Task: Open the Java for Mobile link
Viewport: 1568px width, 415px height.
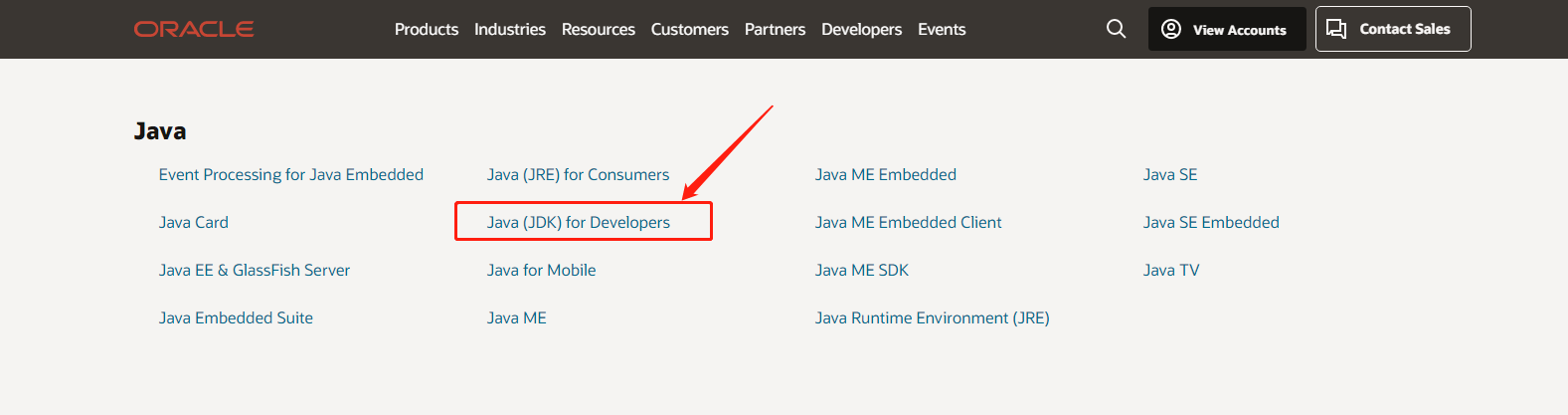Action: coord(542,270)
